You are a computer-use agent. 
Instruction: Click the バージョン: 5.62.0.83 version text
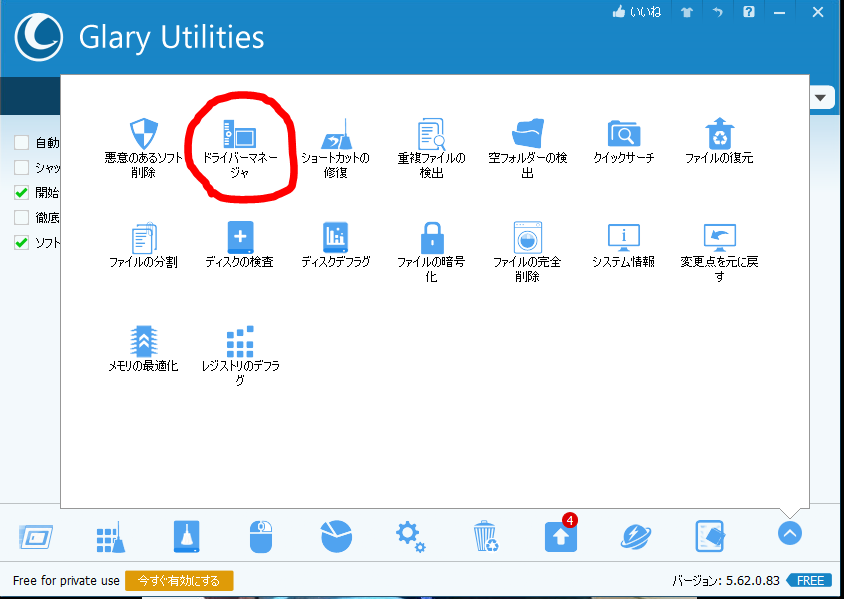click(726, 581)
